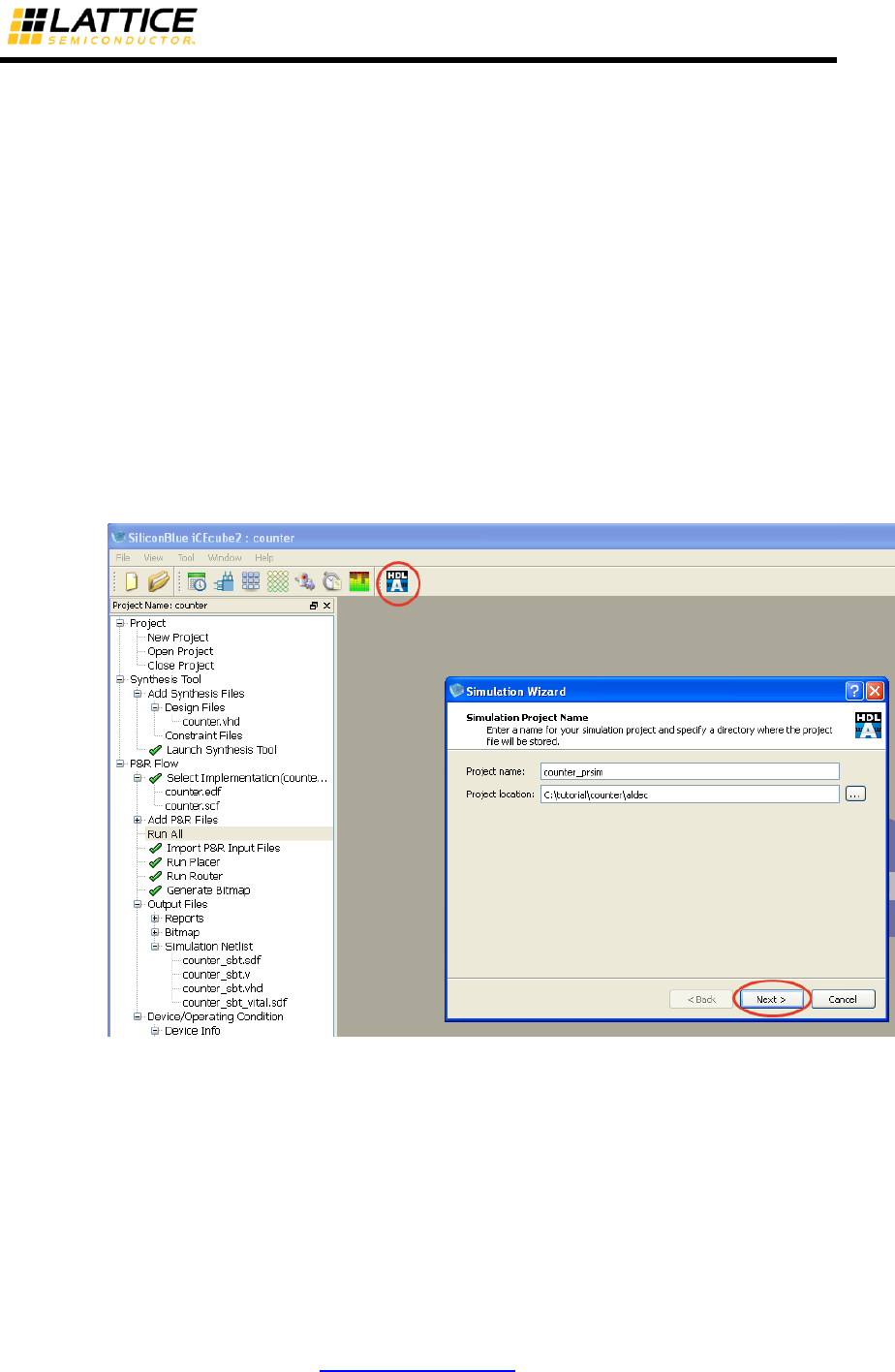Click the New Project blank page toolbar icon
895x1372 pixels.
132,581
